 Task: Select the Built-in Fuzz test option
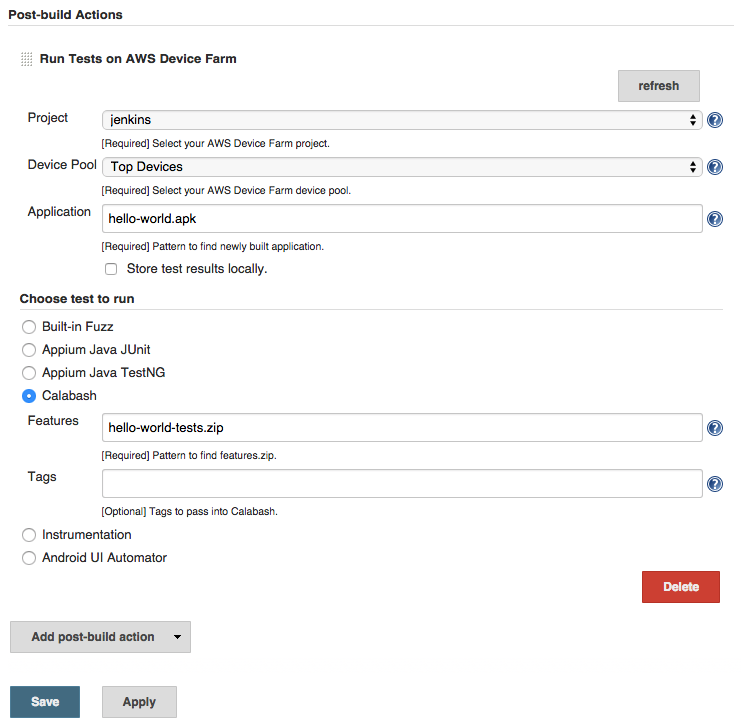click(x=29, y=327)
